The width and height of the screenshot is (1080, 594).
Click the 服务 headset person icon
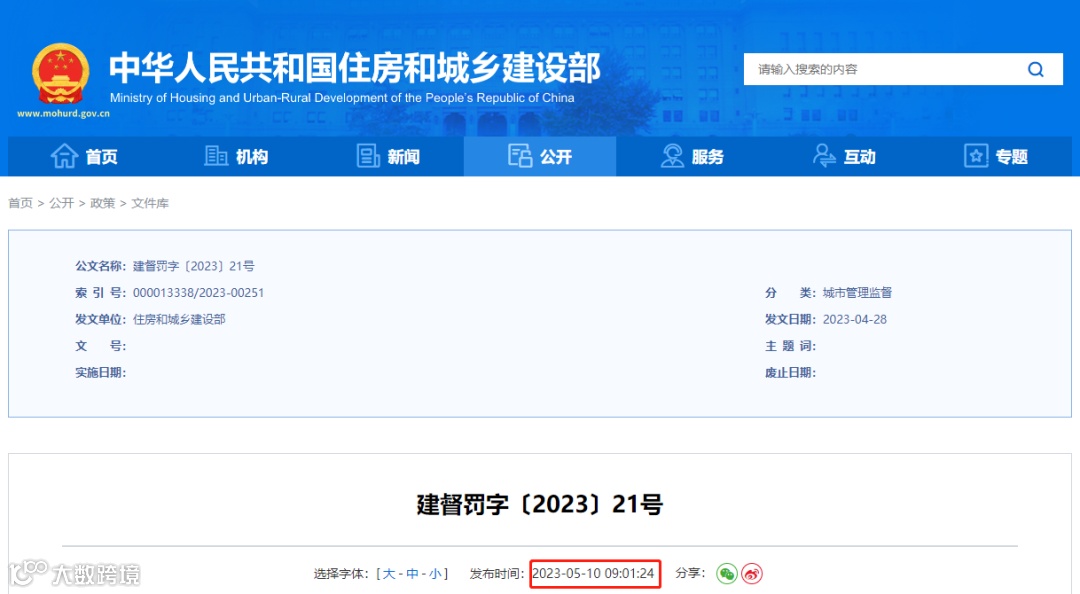[672, 156]
